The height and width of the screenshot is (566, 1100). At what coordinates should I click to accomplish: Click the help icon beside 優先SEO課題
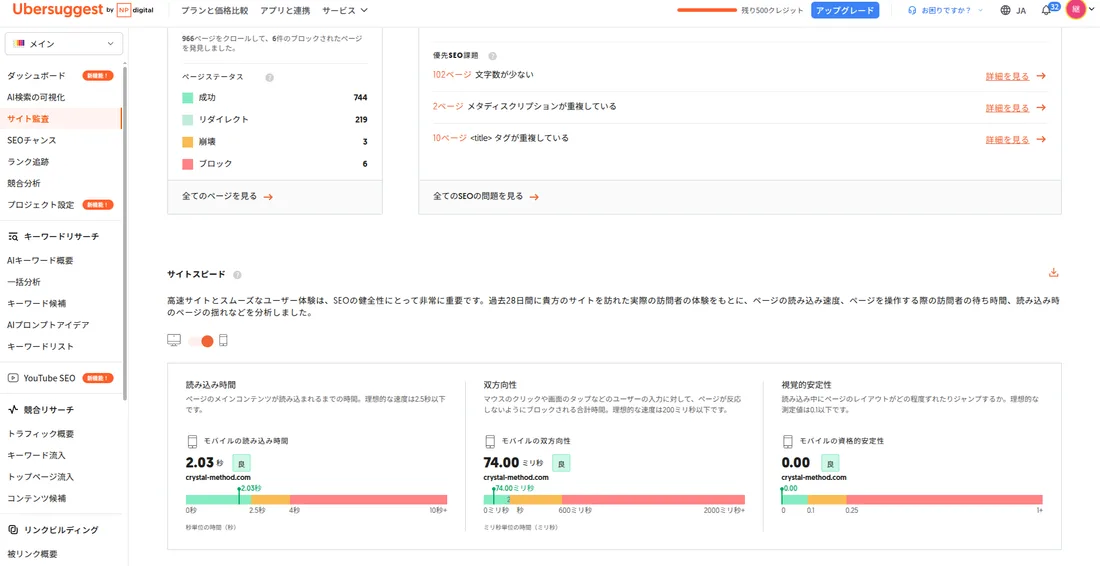tap(492, 55)
